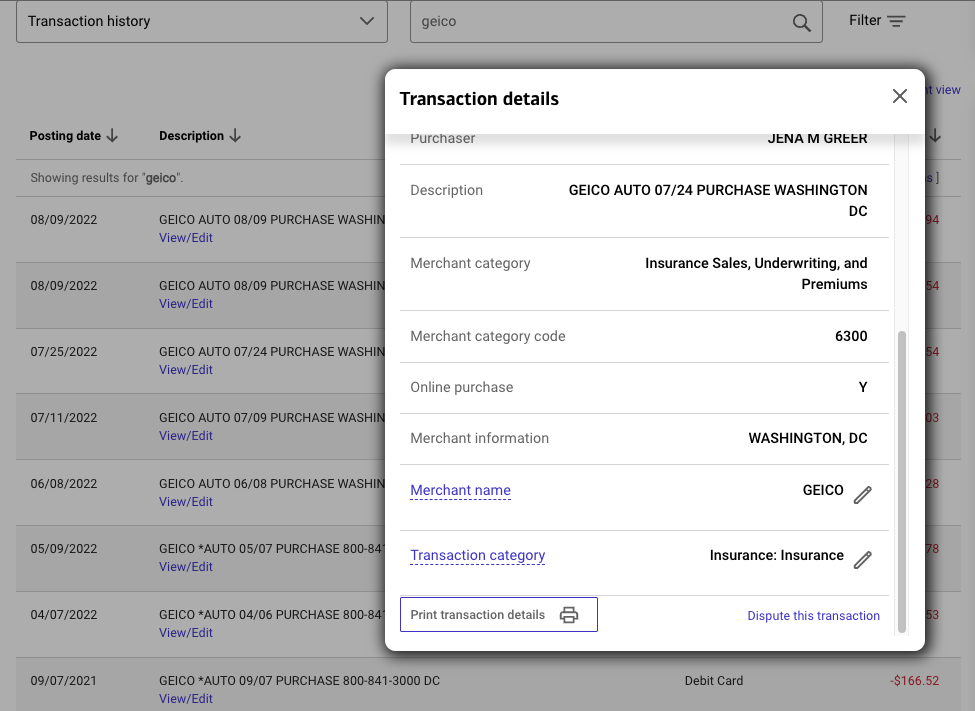
Task: View/Edit the 05/09/2022 GEICO transaction
Action: point(186,567)
